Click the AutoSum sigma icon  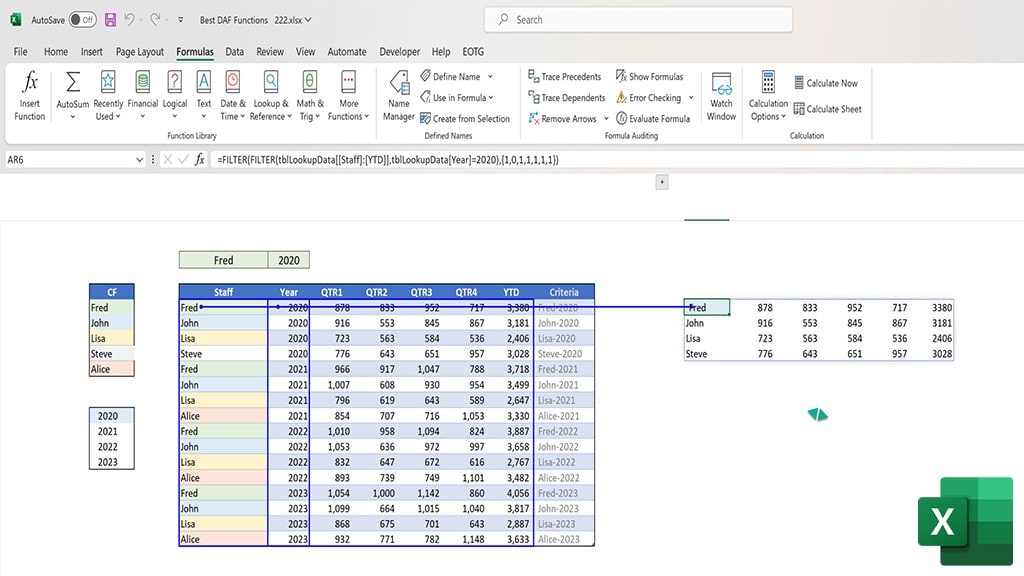72,83
